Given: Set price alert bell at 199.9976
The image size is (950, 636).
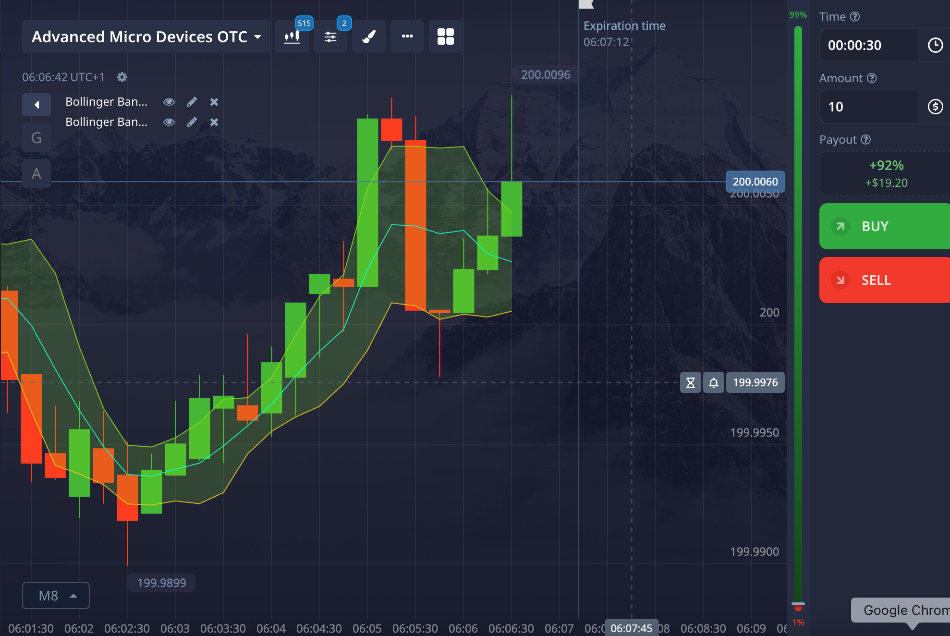Looking at the screenshot, I should (714, 383).
